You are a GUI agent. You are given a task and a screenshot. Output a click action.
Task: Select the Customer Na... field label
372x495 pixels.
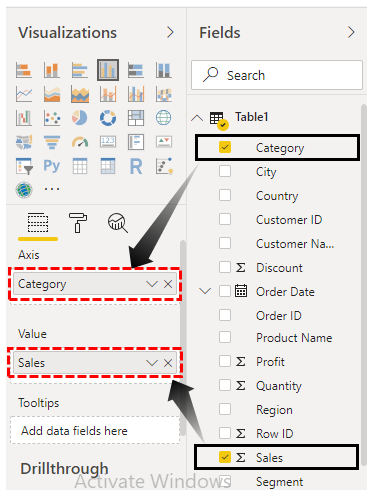(x=295, y=244)
